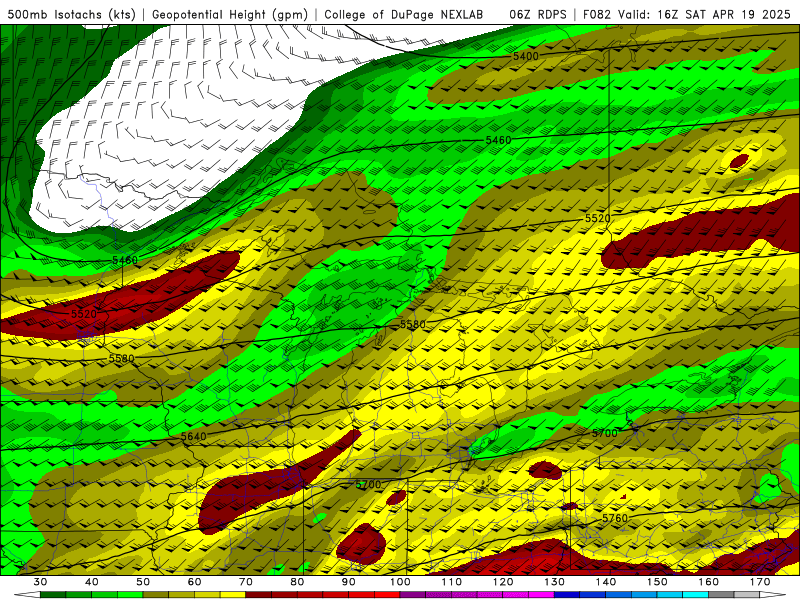Click the color scale value 160

point(709,582)
